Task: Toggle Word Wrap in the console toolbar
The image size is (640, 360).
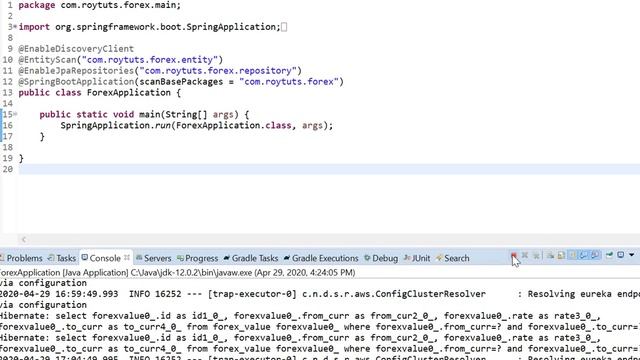Action: 573,255
